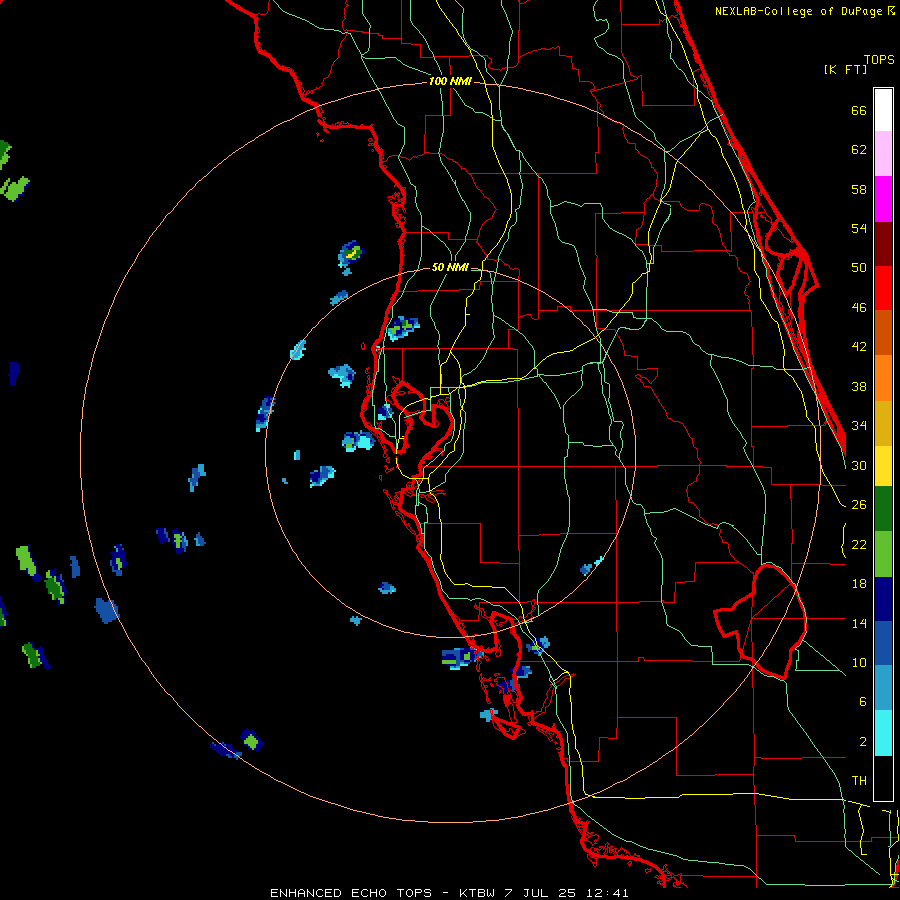Click the "TH" legend label
Screen dimensions: 900x900
[x=859, y=781]
